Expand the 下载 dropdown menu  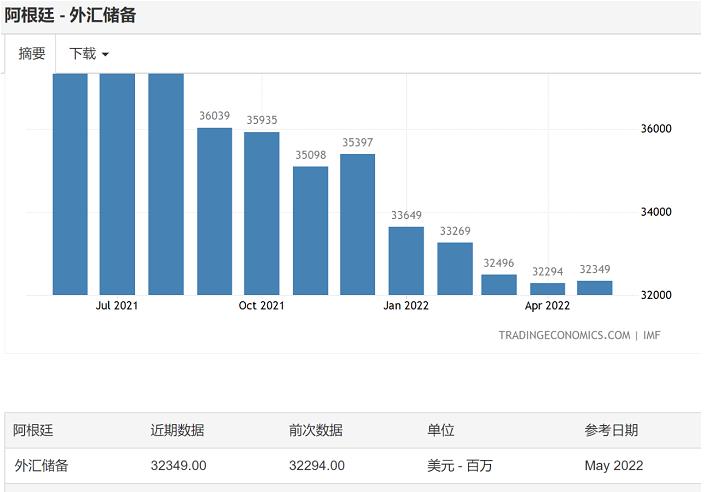(x=89, y=54)
